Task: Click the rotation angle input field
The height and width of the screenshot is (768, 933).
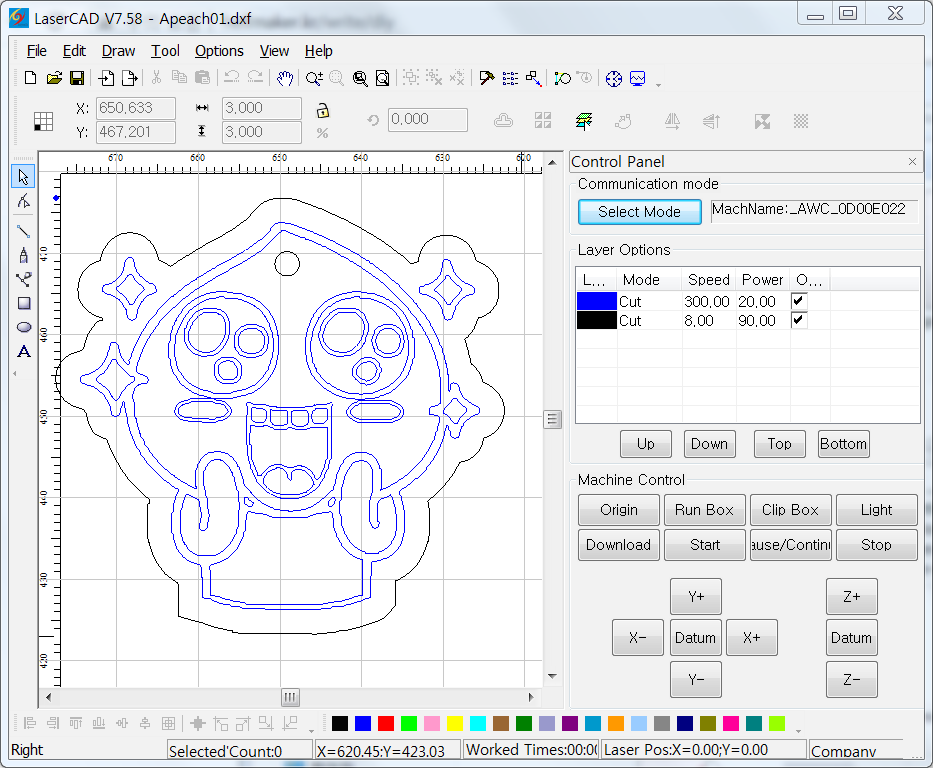Action: coord(428,120)
